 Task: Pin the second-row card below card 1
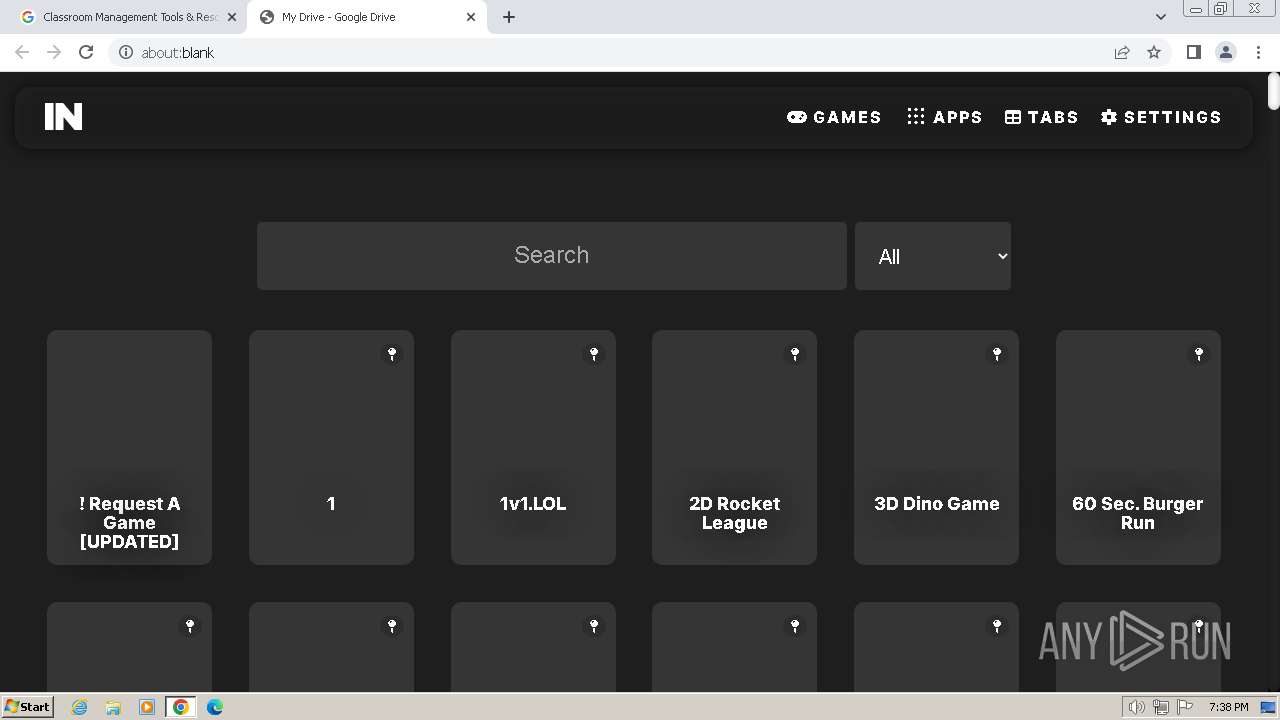click(392, 626)
